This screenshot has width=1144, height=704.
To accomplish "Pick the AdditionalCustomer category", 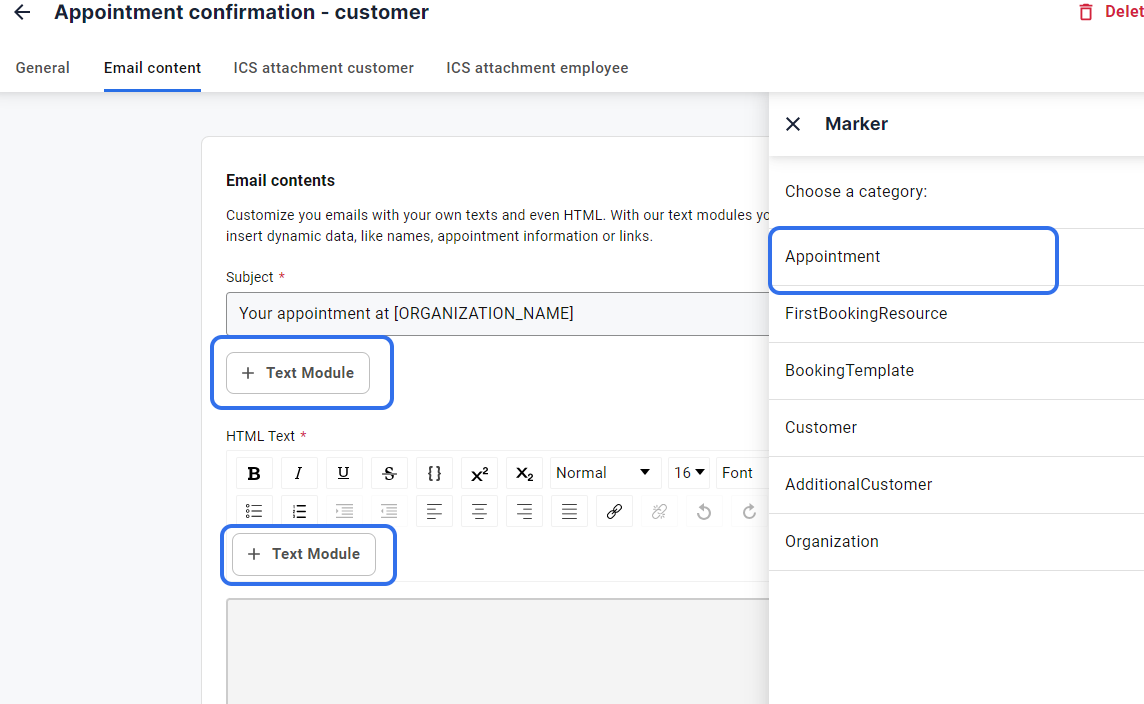I will coord(956,484).
